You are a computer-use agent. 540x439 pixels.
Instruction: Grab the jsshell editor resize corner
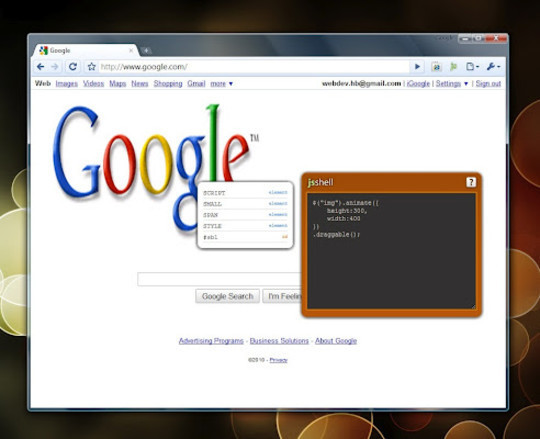coord(473,306)
